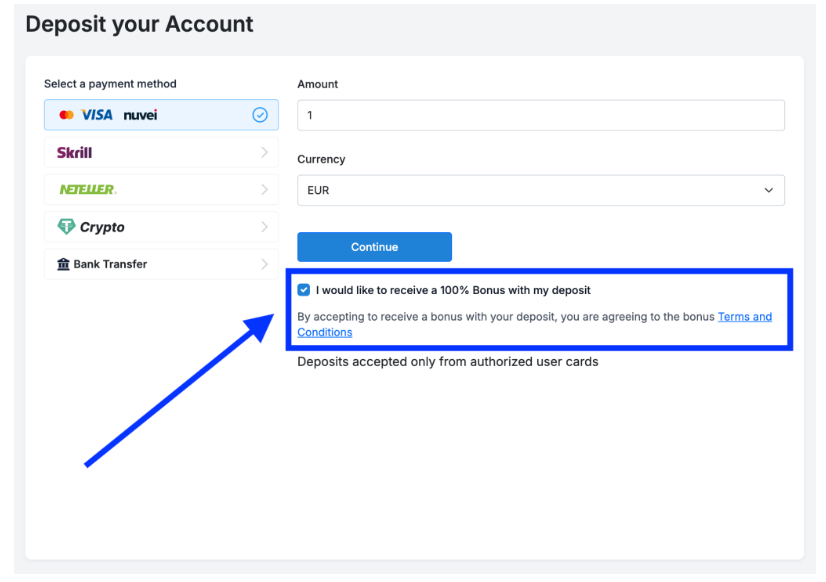The width and height of the screenshot is (826, 582).
Task: Click the Mastercard logo icon
Action: 66,115
